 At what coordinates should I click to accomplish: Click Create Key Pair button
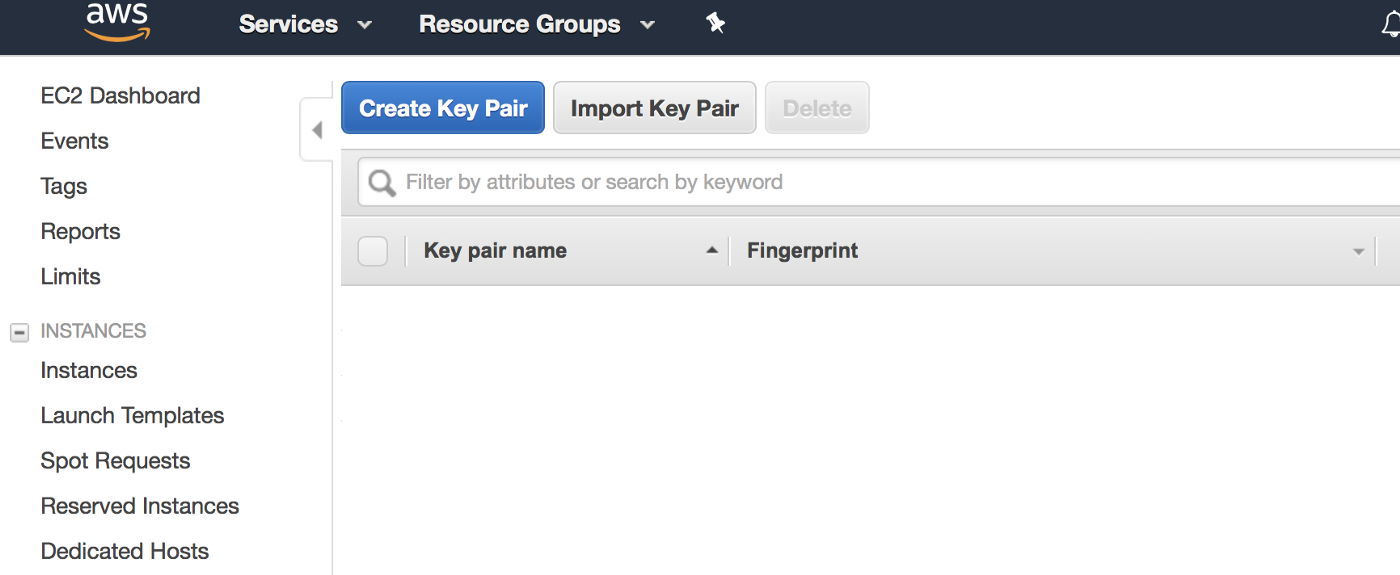click(443, 108)
